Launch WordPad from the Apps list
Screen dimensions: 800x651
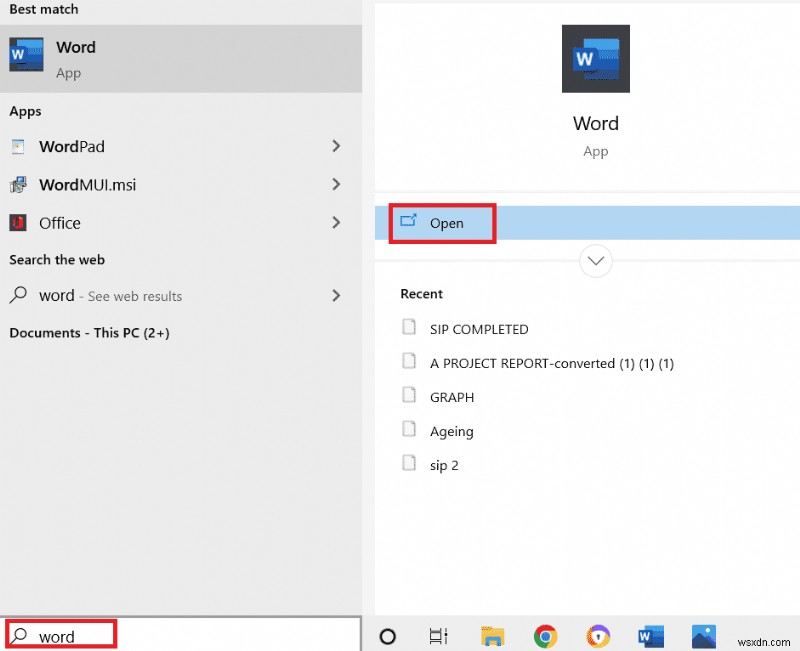pos(181,146)
